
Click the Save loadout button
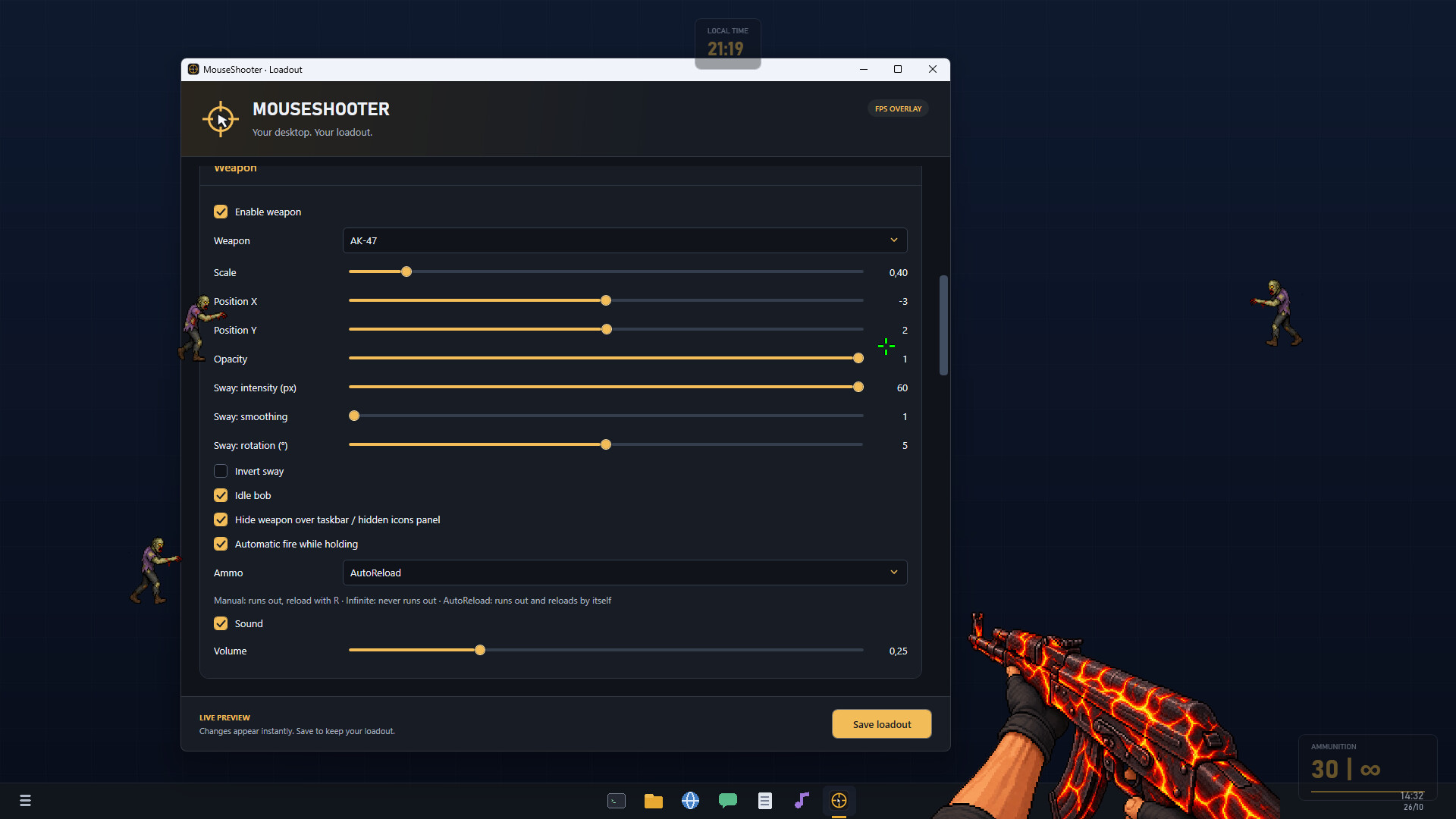coord(882,724)
